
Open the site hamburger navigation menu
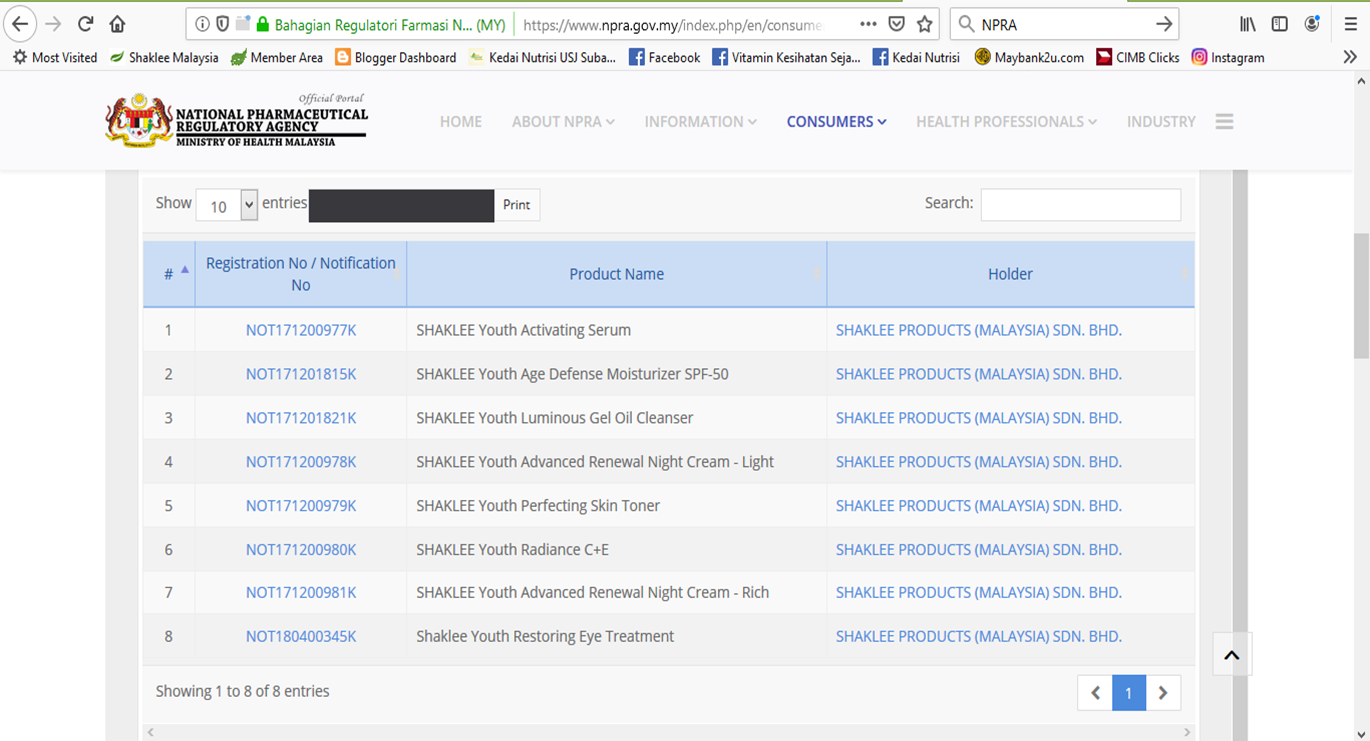[1225, 121]
